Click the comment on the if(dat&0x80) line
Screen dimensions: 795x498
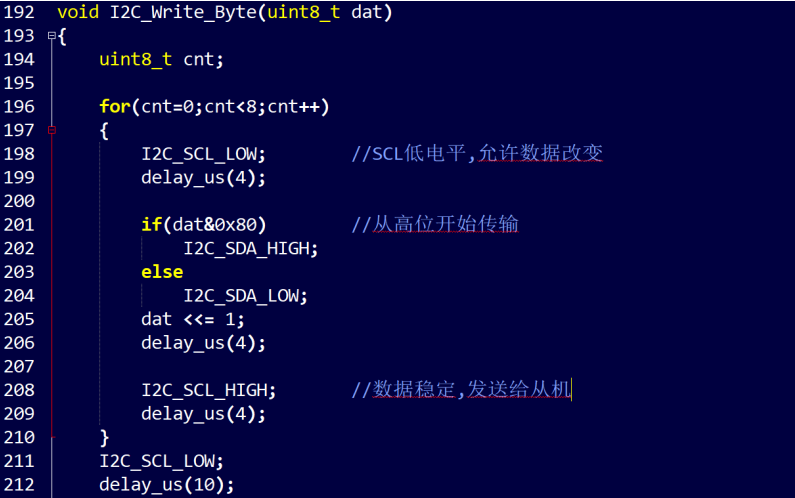coord(435,225)
